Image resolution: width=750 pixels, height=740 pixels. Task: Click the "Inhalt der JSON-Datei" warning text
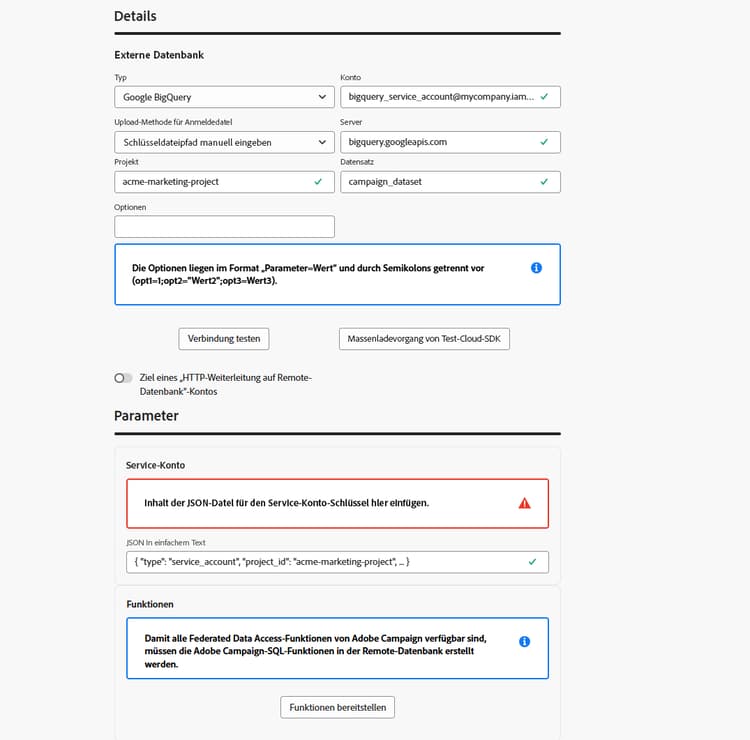287,503
